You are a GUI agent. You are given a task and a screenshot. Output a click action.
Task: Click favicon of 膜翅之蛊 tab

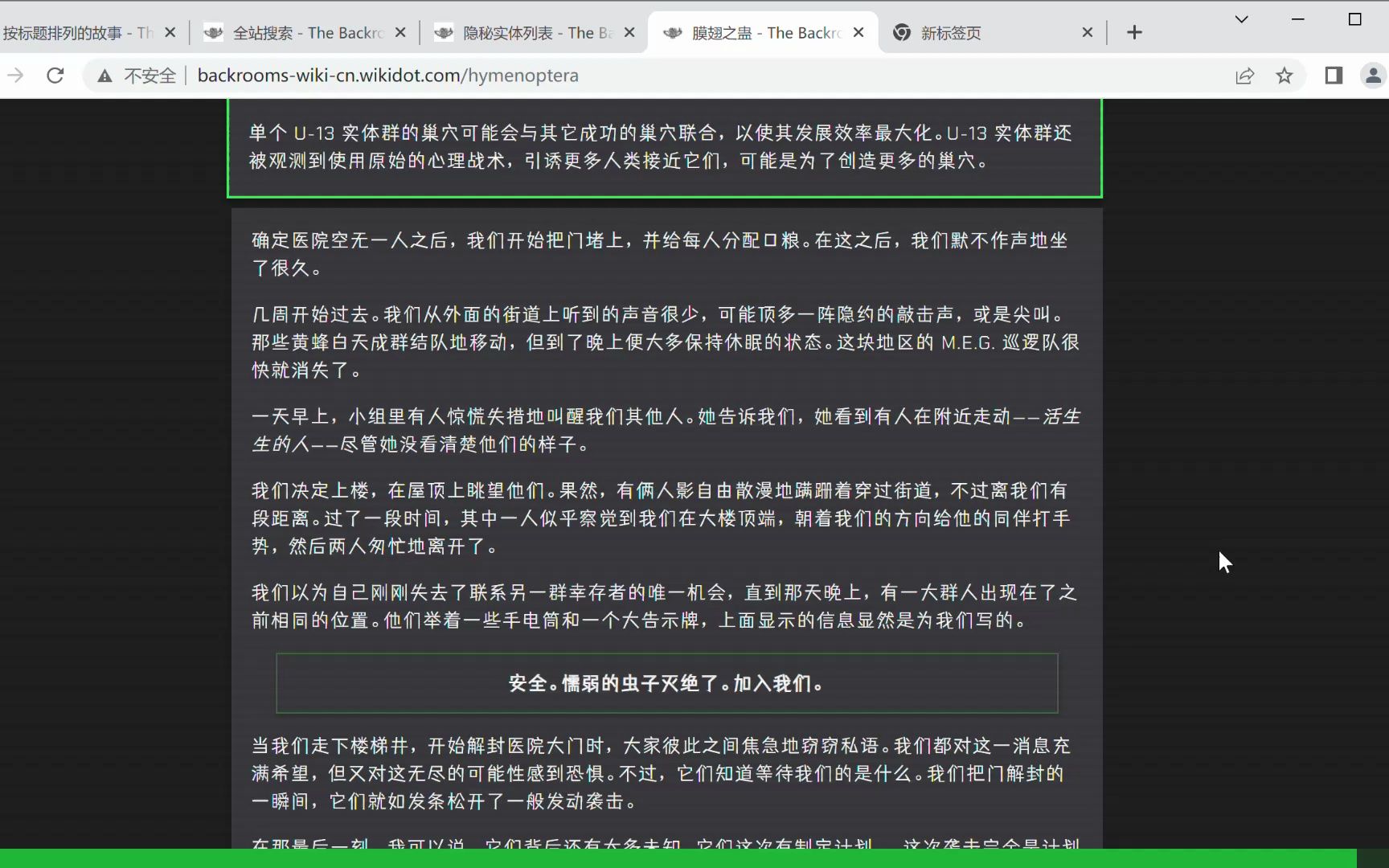click(x=672, y=33)
